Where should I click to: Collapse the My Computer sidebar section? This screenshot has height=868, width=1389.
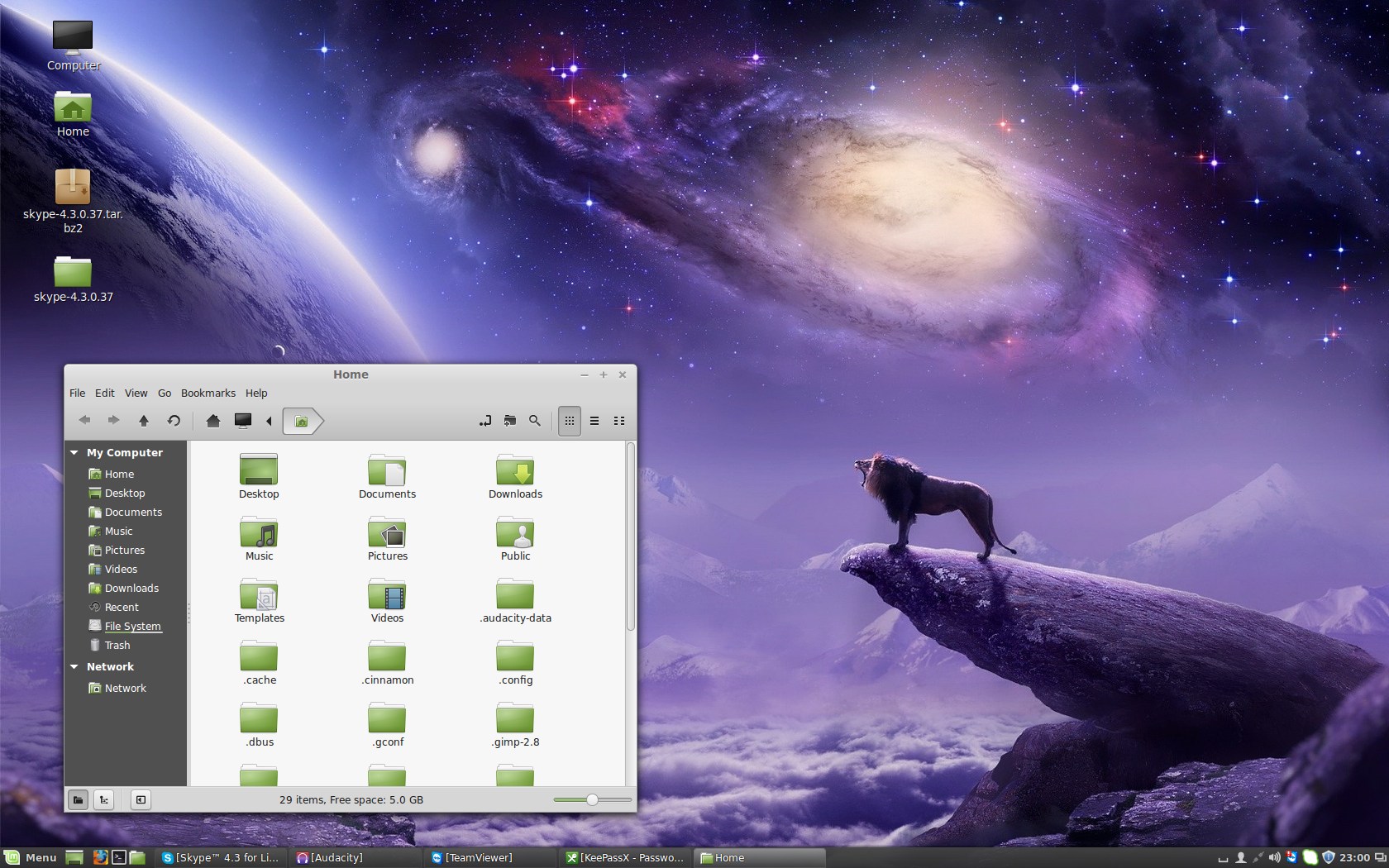pyautogui.click(x=74, y=453)
